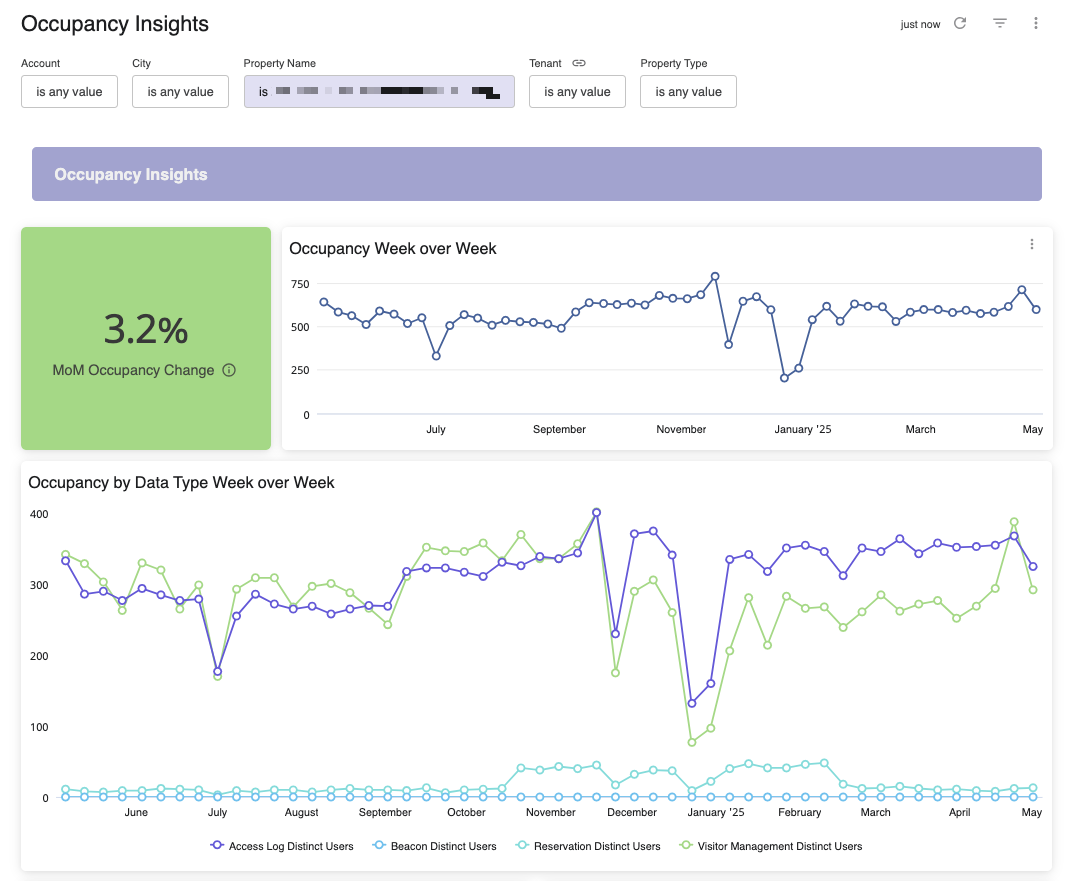Click the Property Name filter field

tap(379, 92)
